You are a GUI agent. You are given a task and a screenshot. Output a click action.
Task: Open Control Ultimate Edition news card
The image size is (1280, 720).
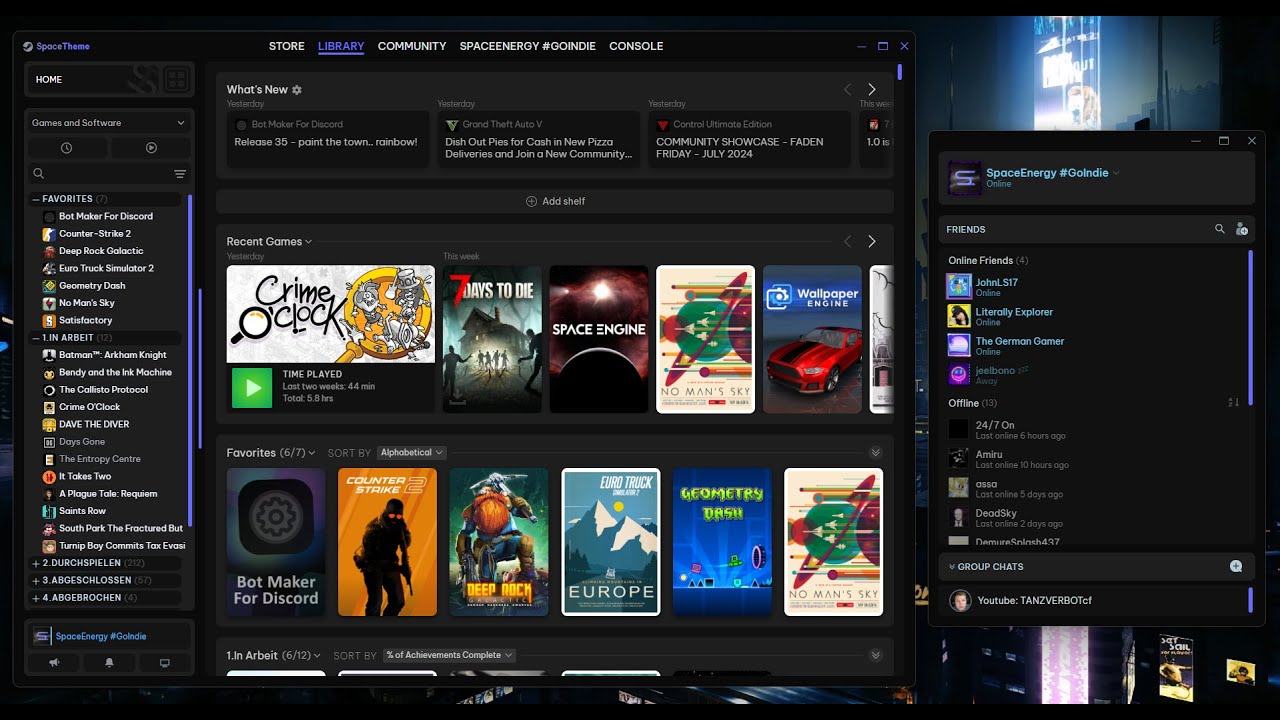pyautogui.click(x=749, y=139)
